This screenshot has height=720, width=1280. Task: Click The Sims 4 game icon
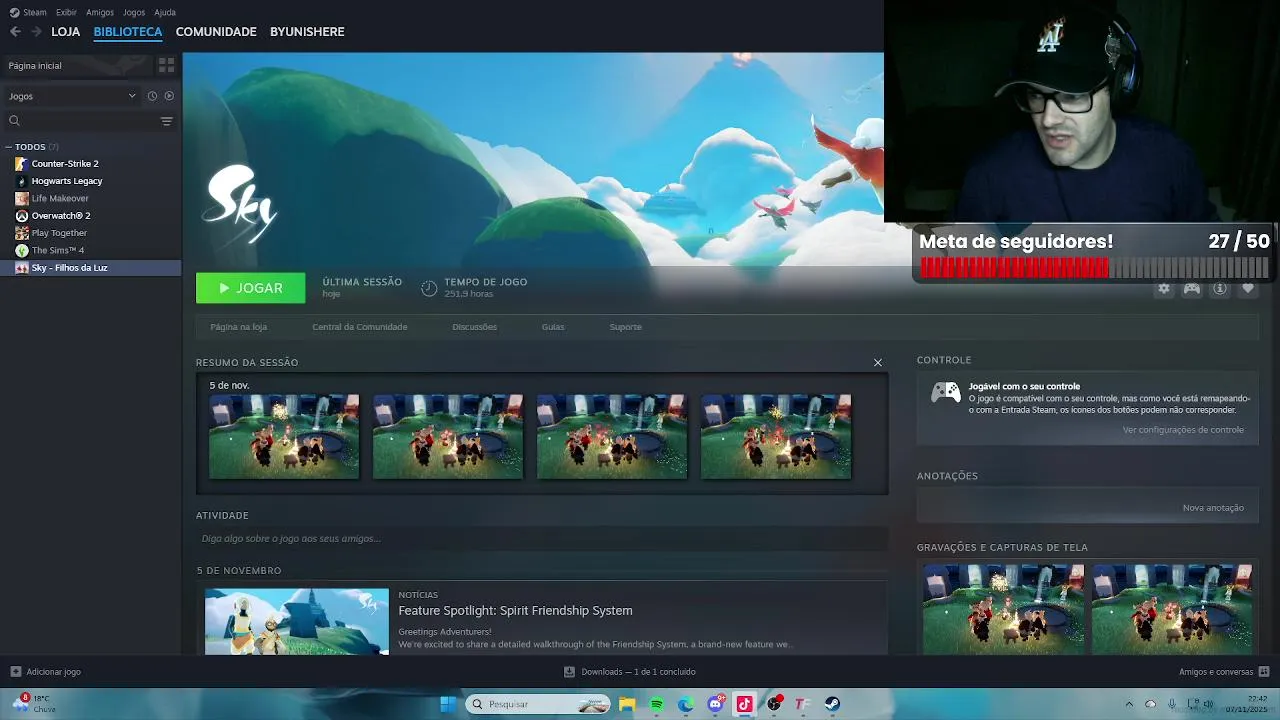(x=21, y=250)
